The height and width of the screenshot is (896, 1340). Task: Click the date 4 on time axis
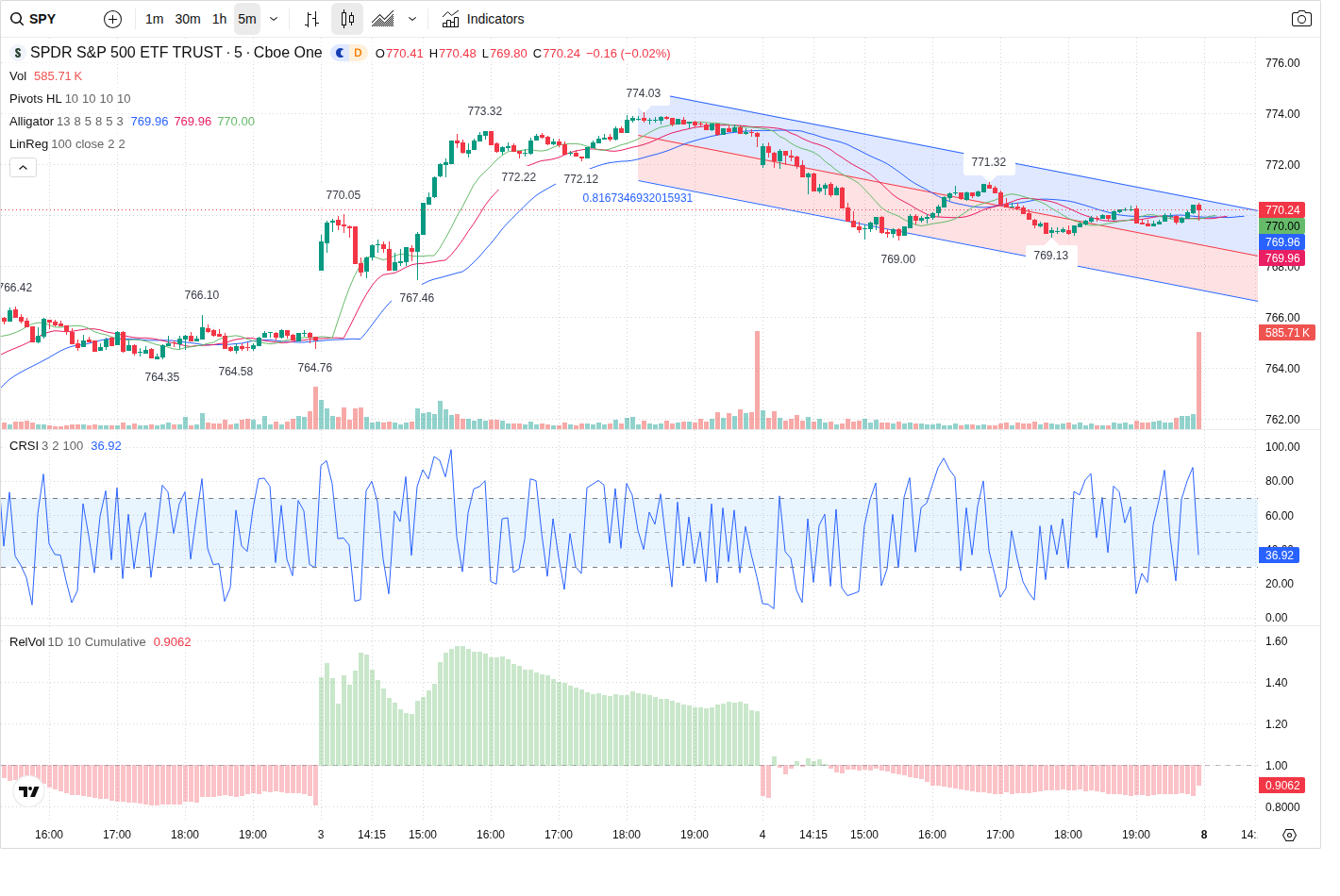pyautogui.click(x=762, y=835)
